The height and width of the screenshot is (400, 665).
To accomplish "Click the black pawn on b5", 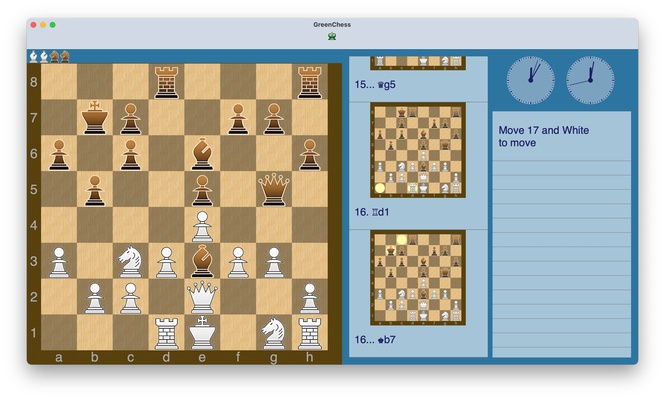I will click(95, 190).
